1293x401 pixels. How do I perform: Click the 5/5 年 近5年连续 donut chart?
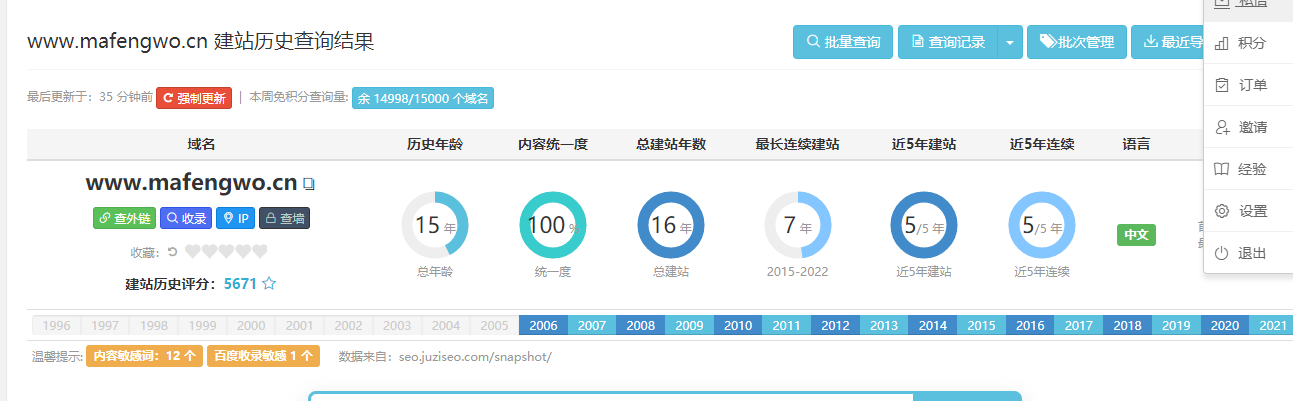(x=1042, y=225)
